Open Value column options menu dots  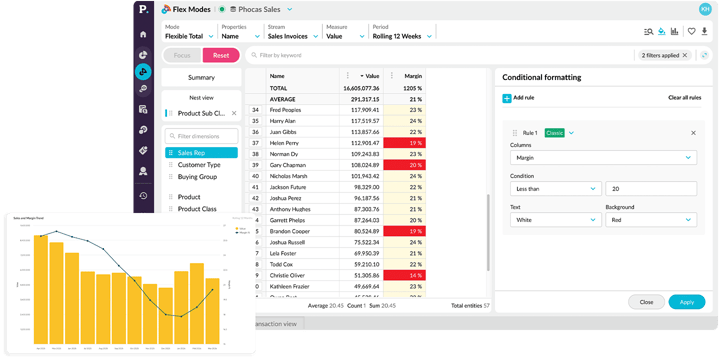[348, 76]
